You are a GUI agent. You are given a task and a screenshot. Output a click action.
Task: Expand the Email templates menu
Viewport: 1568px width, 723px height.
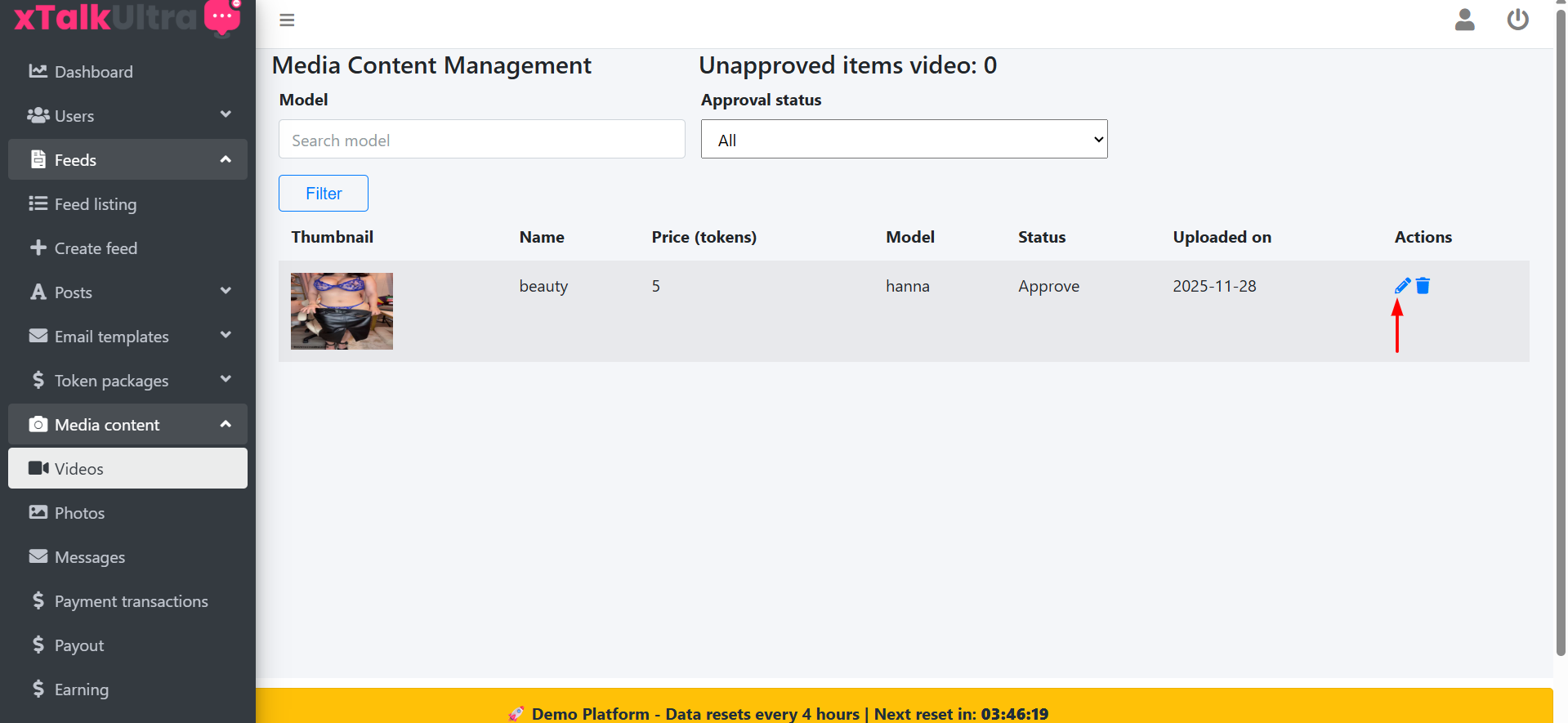(127, 337)
